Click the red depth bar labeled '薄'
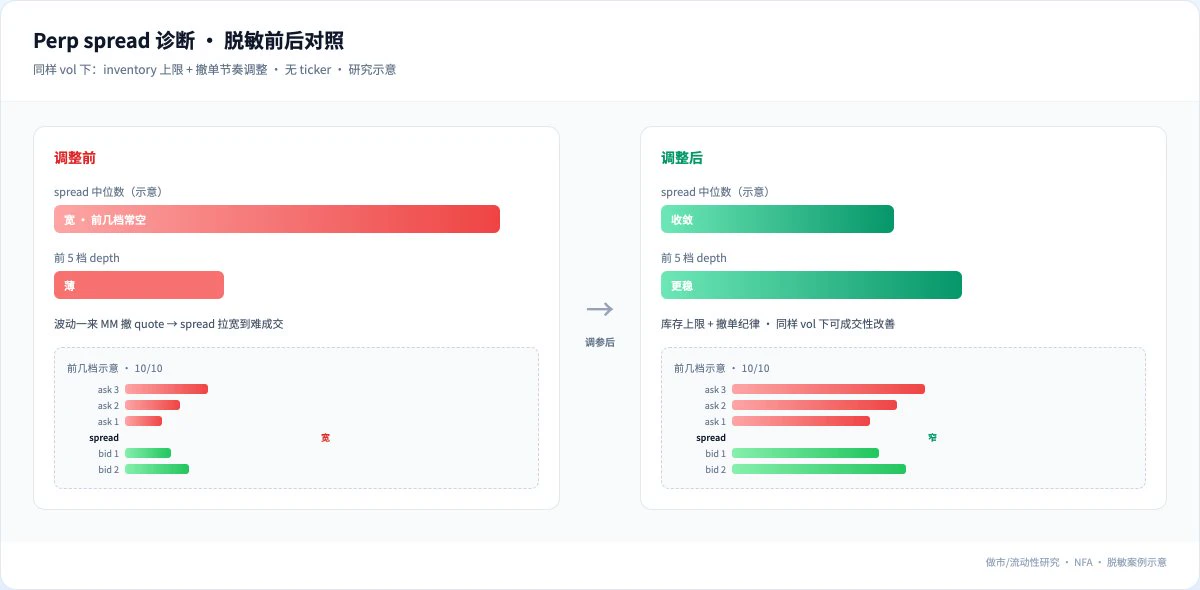 tap(139, 285)
